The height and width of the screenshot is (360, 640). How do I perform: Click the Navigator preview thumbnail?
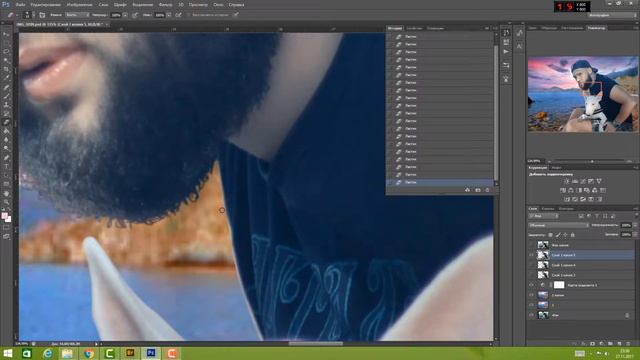(x=583, y=94)
